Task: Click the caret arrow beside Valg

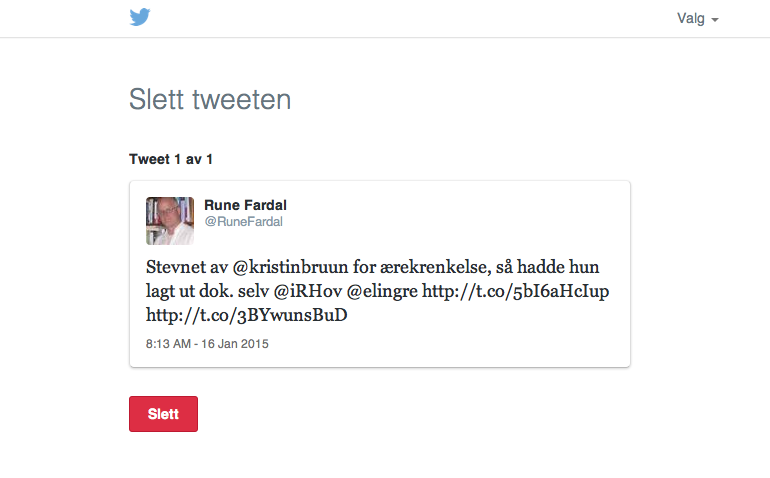Action: pyautogui.click(x=715, y=20)
